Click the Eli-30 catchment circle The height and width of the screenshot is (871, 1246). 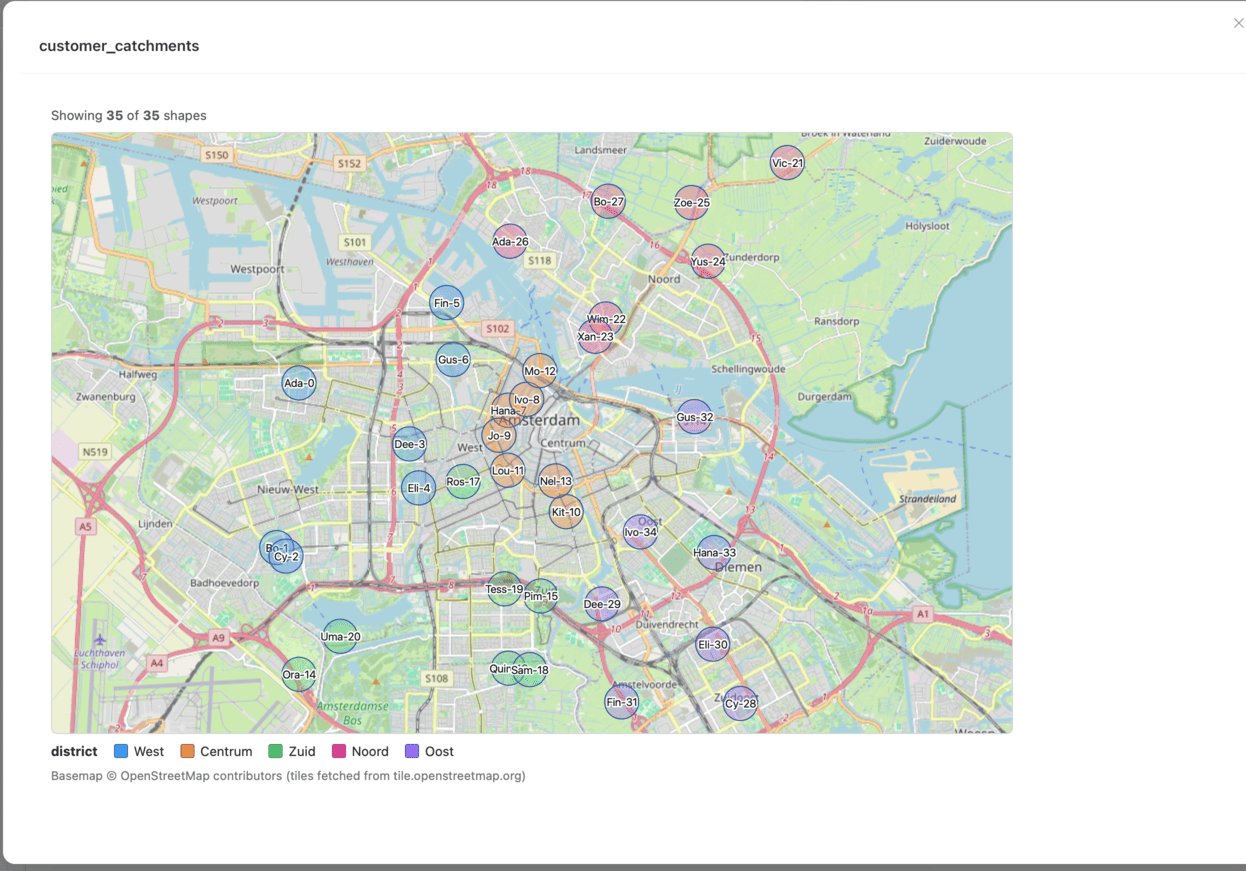713,644
